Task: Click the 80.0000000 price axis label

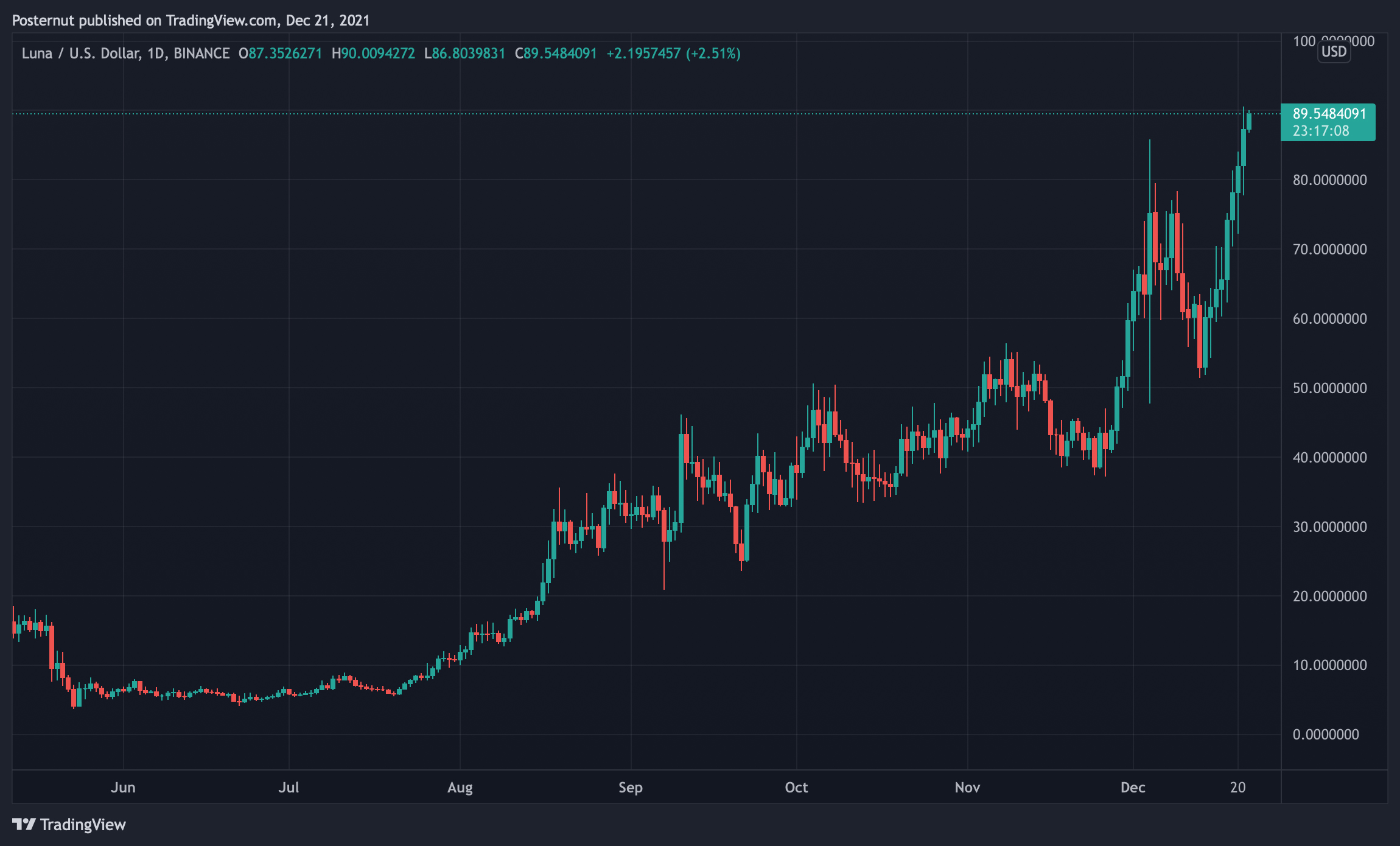Action: pyautogui.click(x=1329, y=180)
